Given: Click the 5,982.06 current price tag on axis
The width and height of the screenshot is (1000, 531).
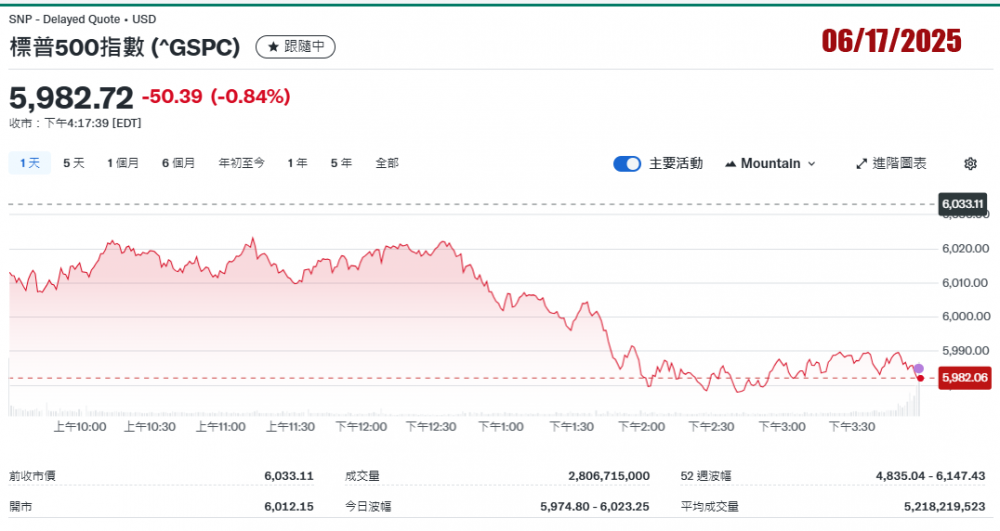Looking at the screenshot, I should [x=964, y=378].
